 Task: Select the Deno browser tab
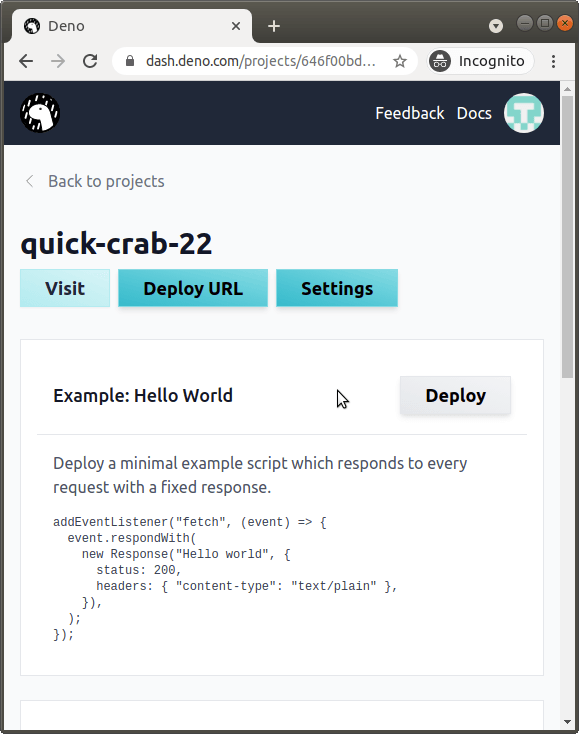132,26
